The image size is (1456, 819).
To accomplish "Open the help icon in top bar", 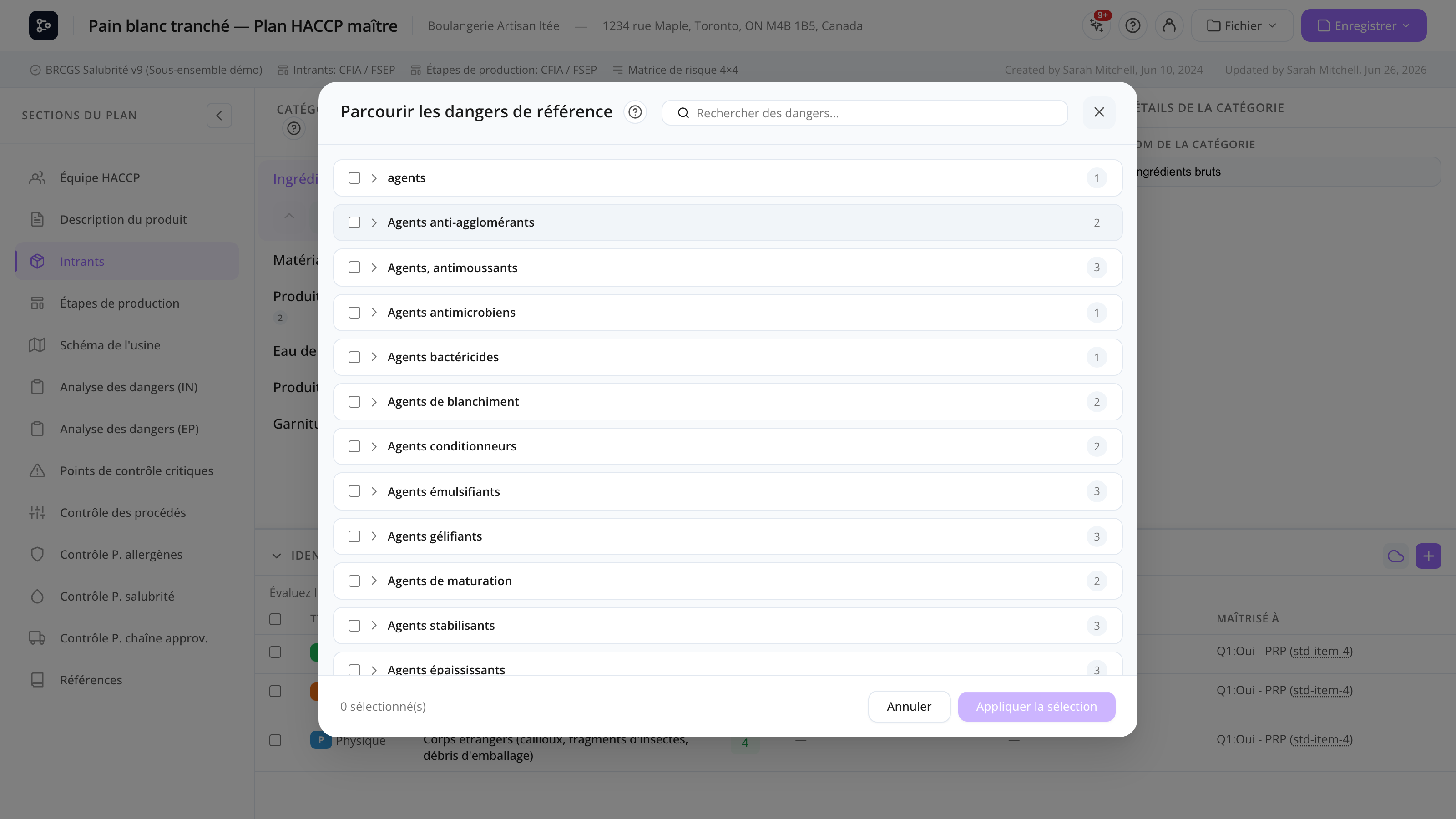I will coord(1132,25).
